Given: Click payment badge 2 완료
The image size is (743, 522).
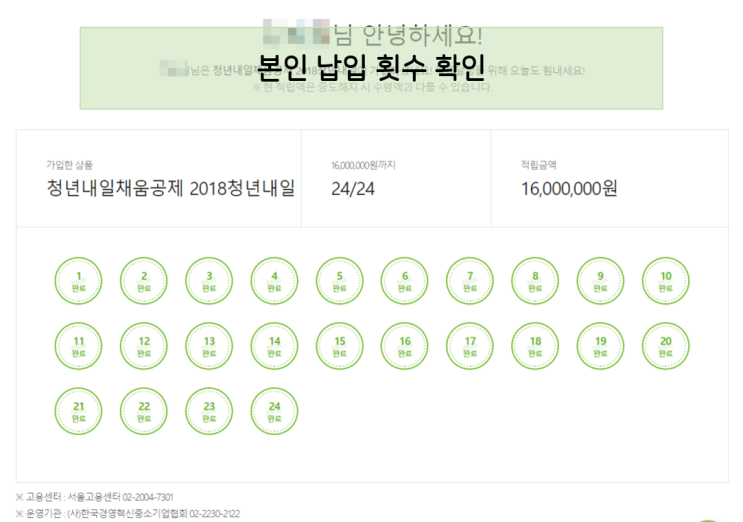Looking at the screenshot, I should 144,281.
